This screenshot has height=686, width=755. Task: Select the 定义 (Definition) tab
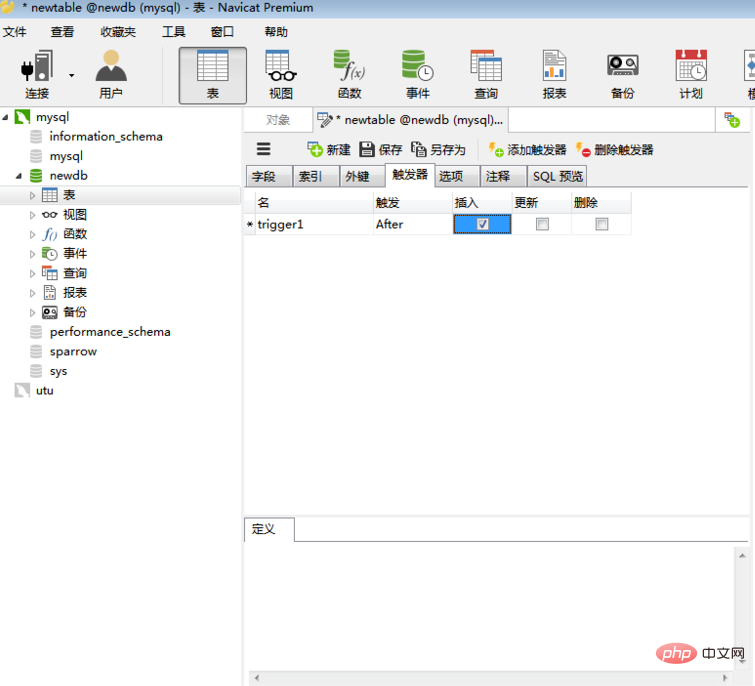click(x=269, y=530)
